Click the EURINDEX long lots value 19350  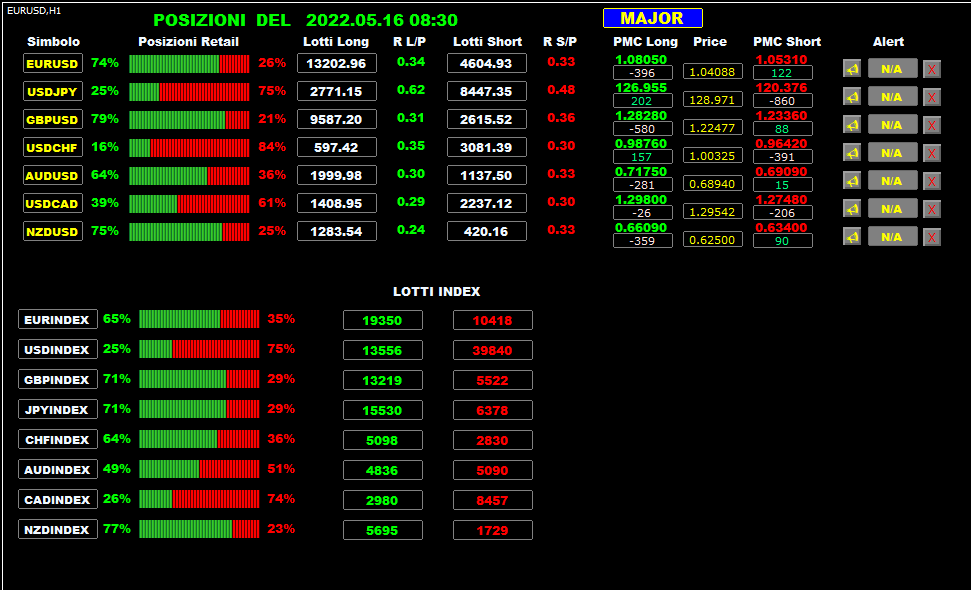(x=383, y=320)
